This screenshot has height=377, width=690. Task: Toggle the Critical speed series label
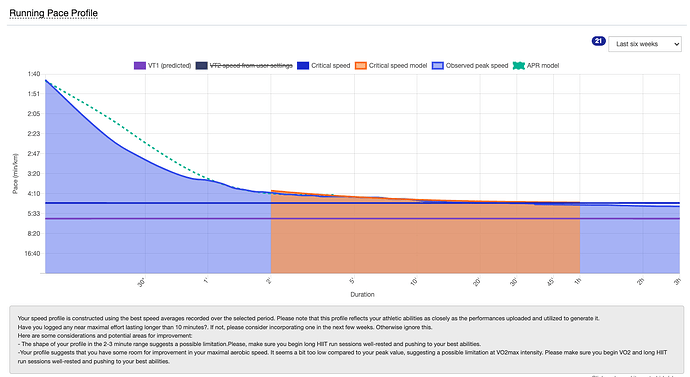(x=330, y=66)
